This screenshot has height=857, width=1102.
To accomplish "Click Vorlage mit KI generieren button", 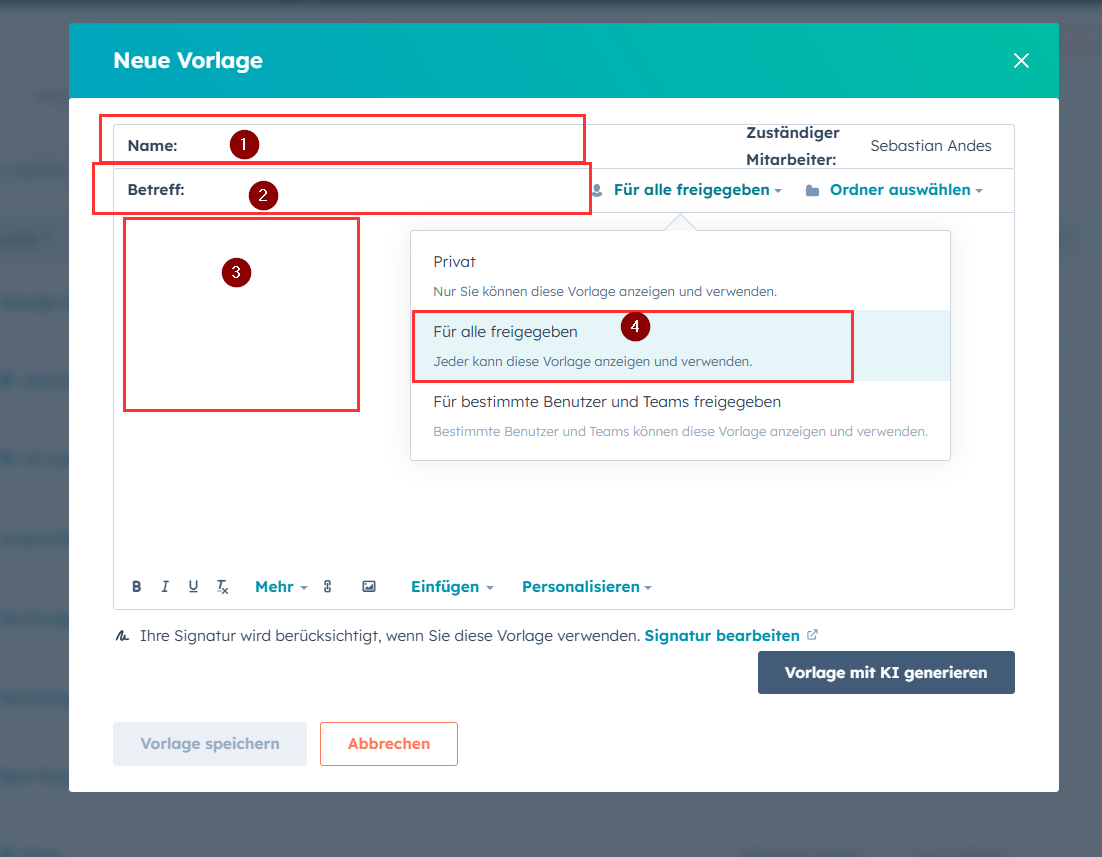I will tap(886, 672).
